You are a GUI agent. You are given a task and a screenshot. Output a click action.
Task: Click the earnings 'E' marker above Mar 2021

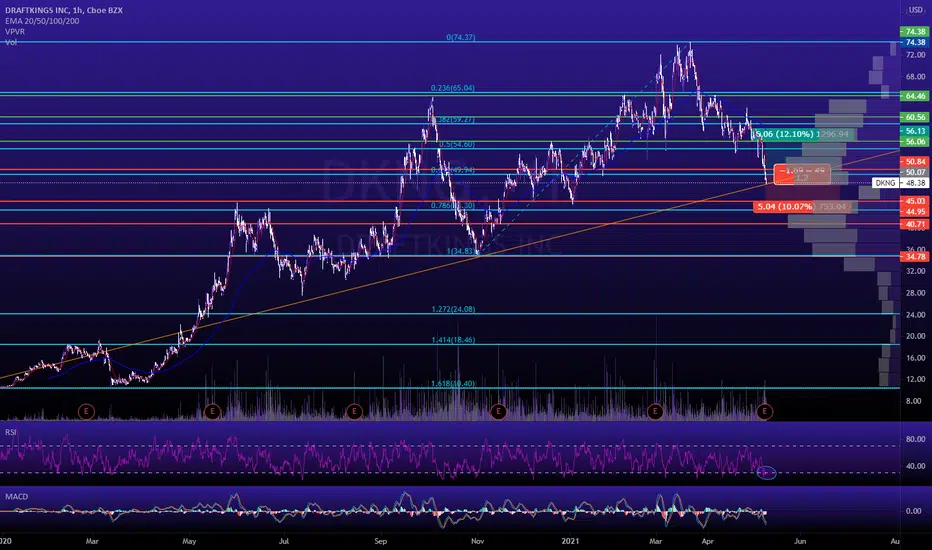pyautogui.click(x=655, y=411)
